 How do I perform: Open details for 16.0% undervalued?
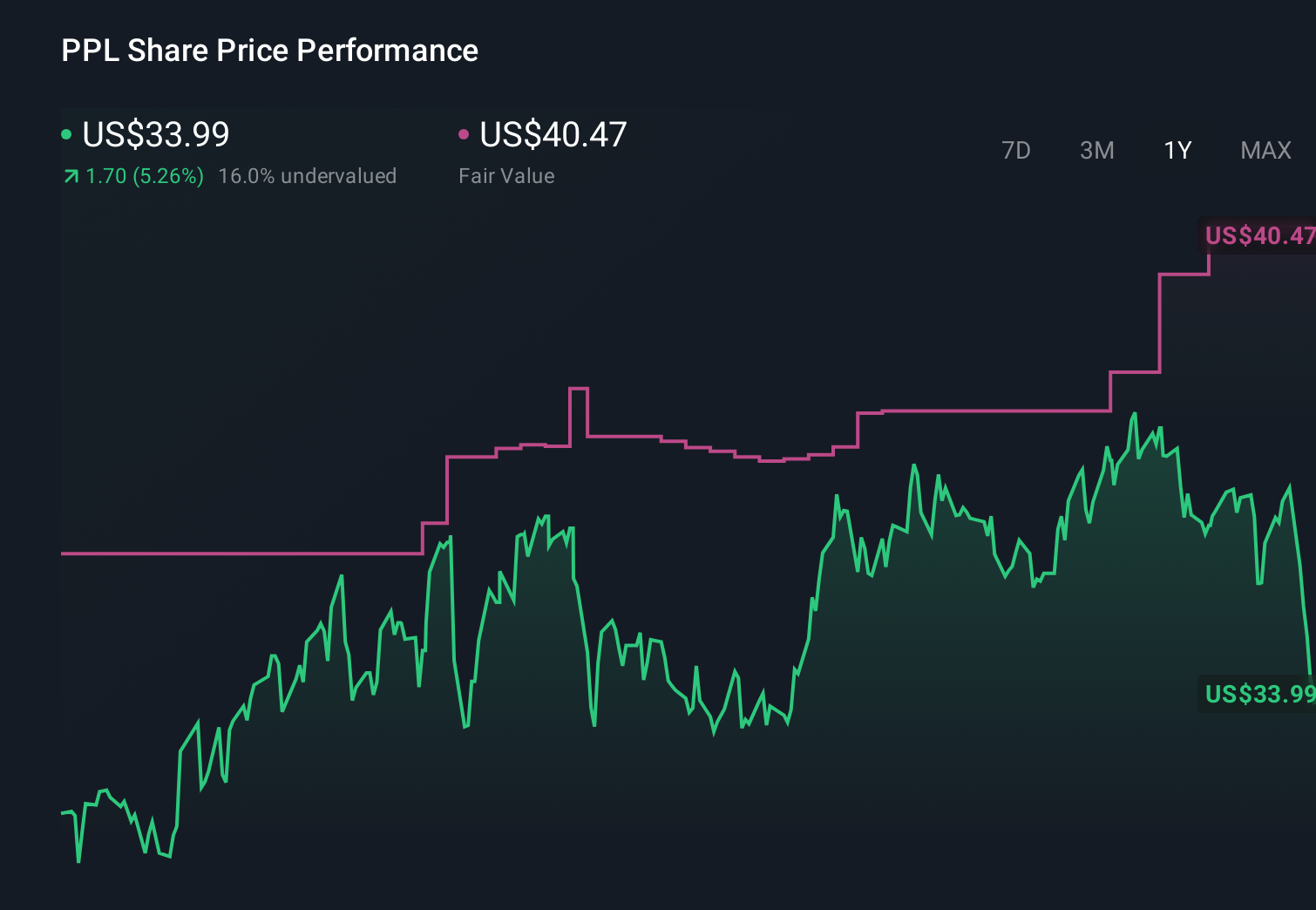309,175
